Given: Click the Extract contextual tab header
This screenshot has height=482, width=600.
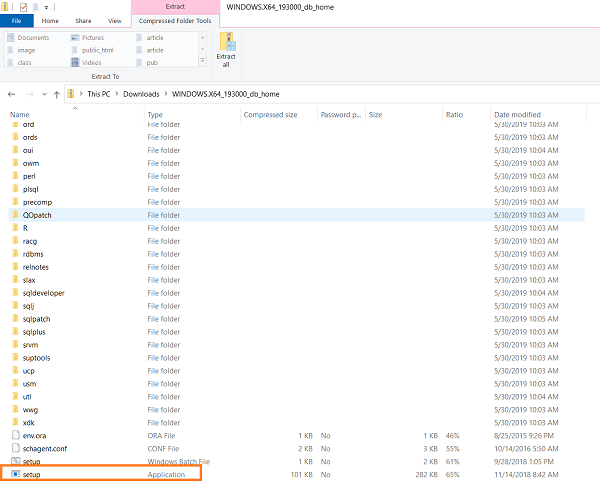Looking at the screenshot, I should click(175, 7).
